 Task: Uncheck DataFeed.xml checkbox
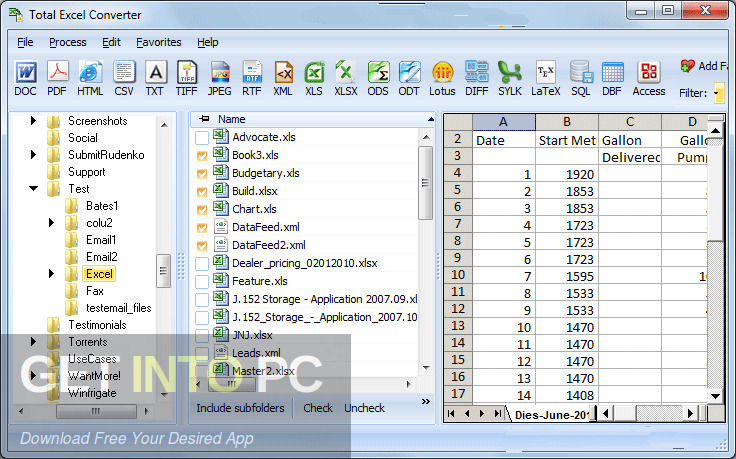tap(202, 228)
